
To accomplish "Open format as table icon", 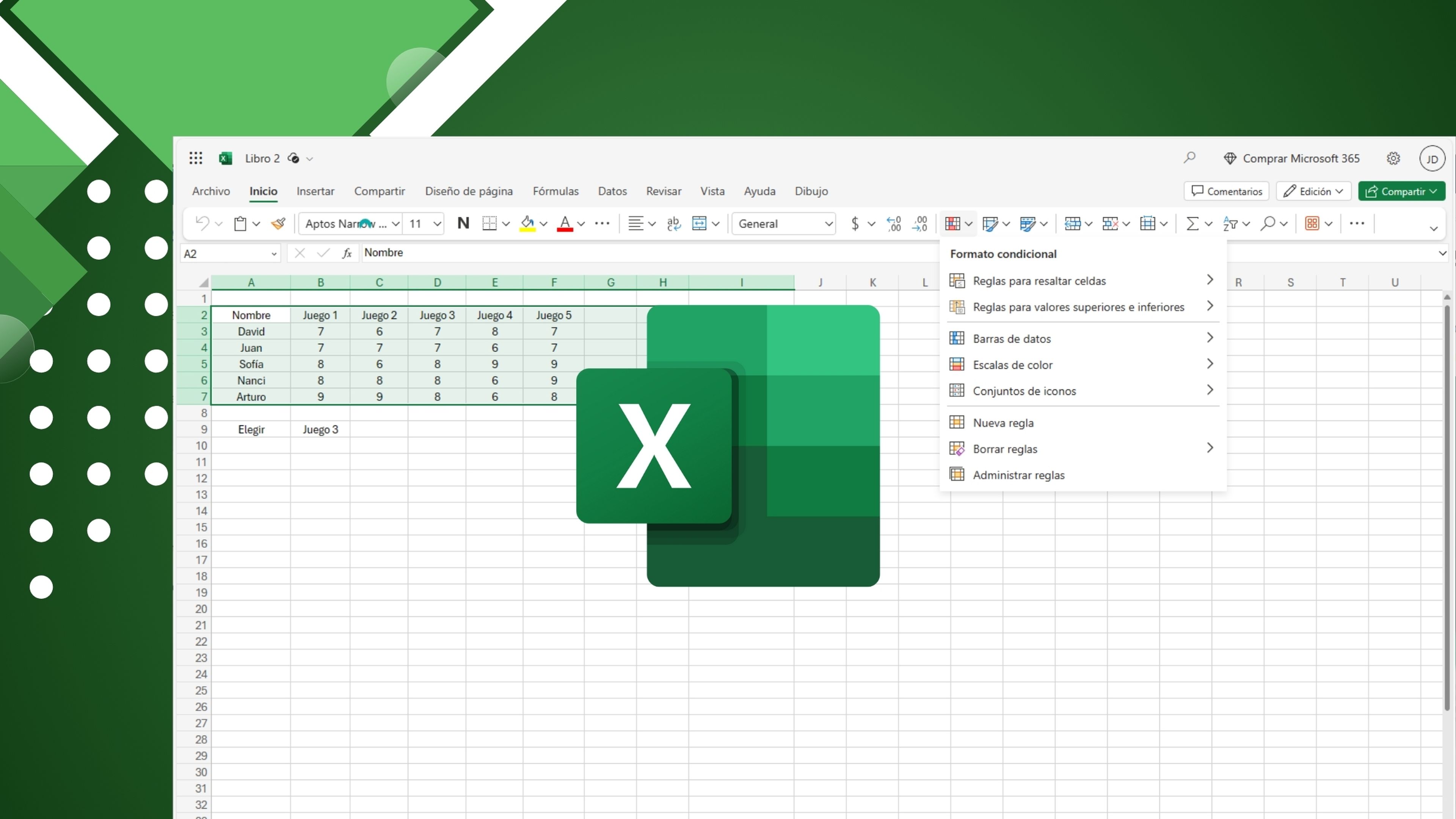I will (x=990, y=223).
